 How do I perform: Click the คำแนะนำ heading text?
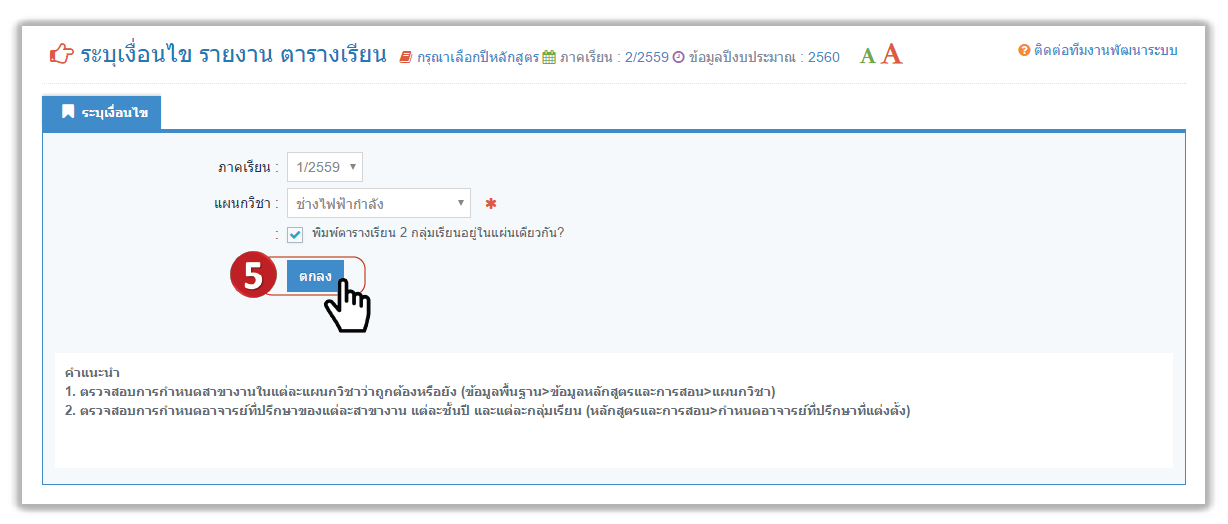coord(92,373)
